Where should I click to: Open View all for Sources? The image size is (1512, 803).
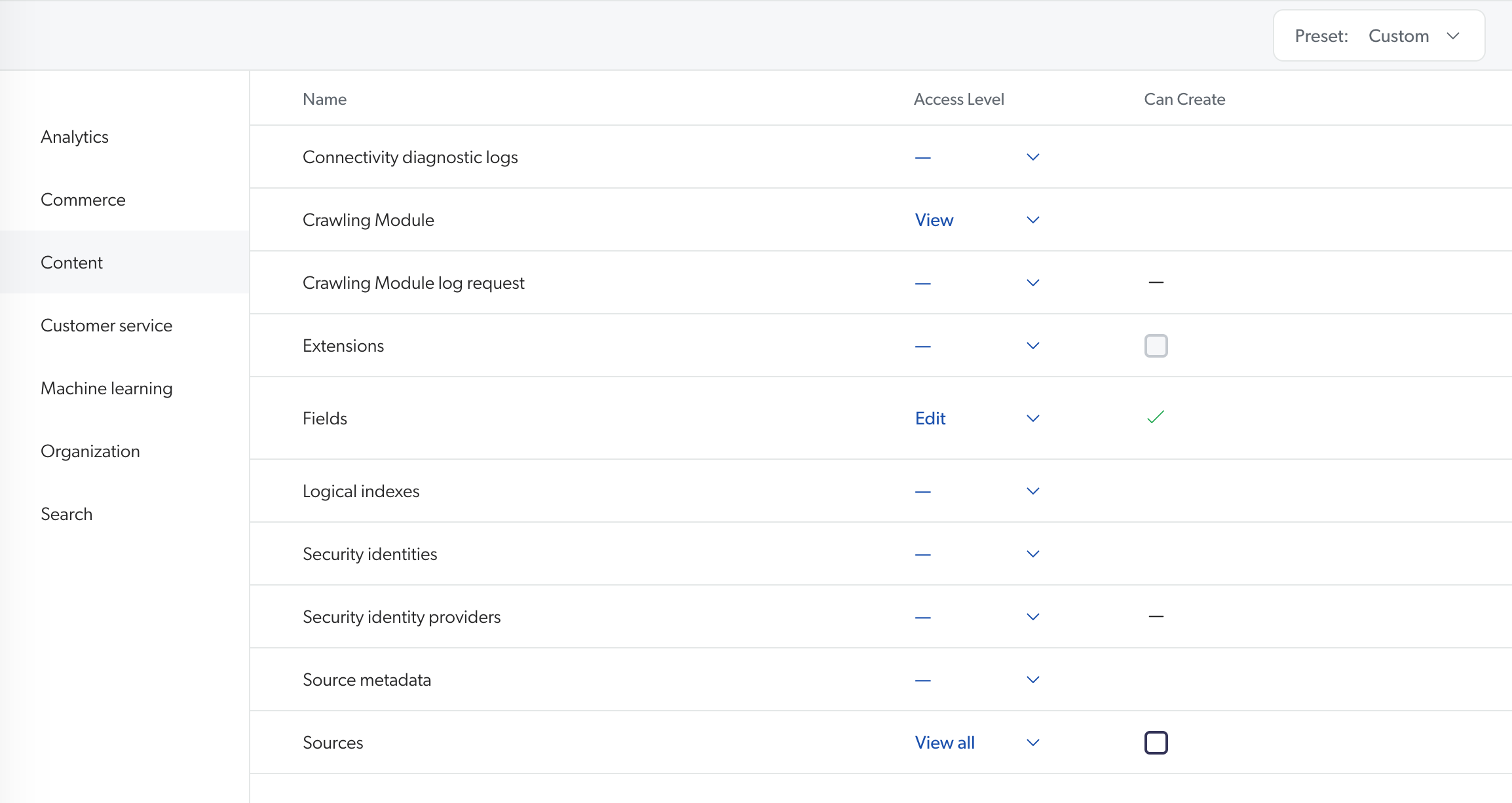[945, 742]
